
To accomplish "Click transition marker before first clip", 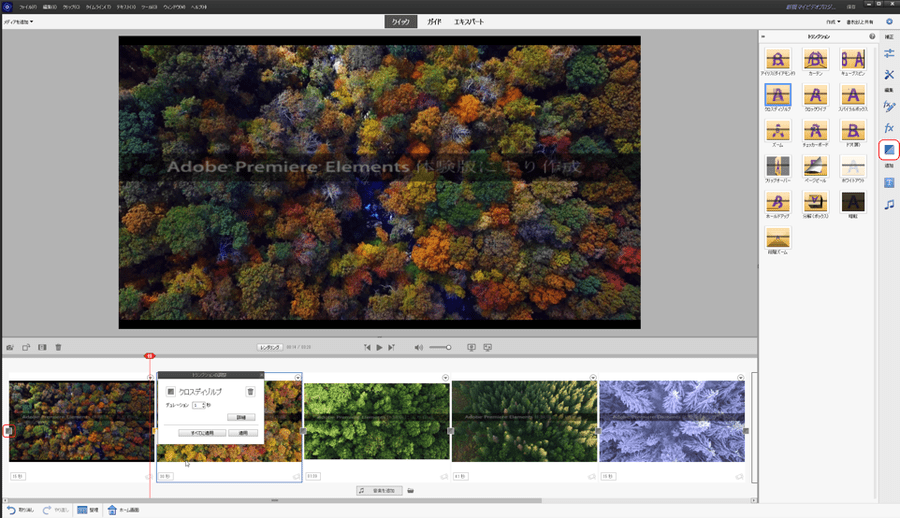I will pos(8,430).
